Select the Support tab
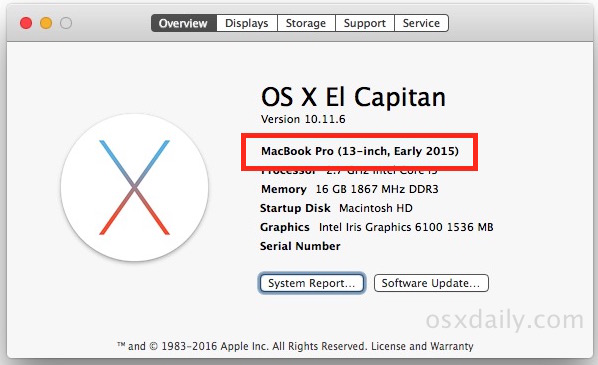Viewport: 598px width, 365px height. click(x=365, y=23)
